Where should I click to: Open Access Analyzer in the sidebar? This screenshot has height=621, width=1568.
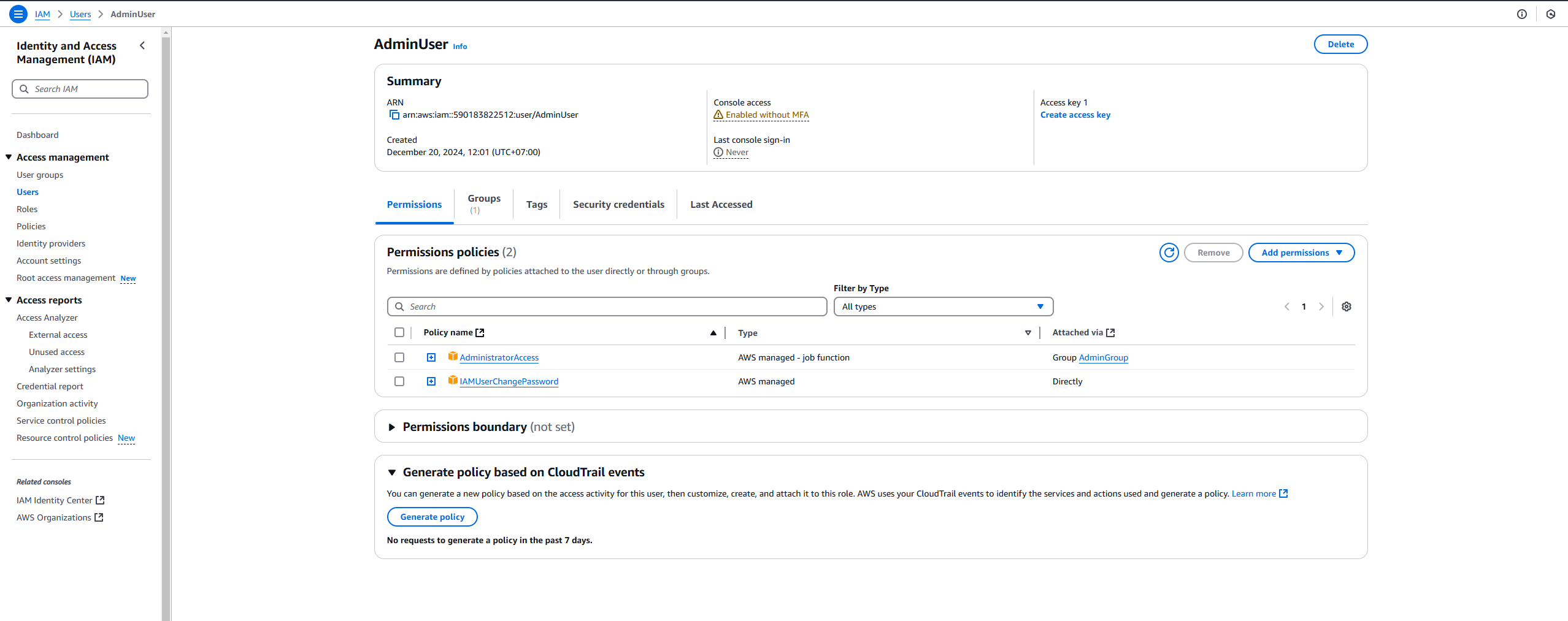[x=47, y=318]
